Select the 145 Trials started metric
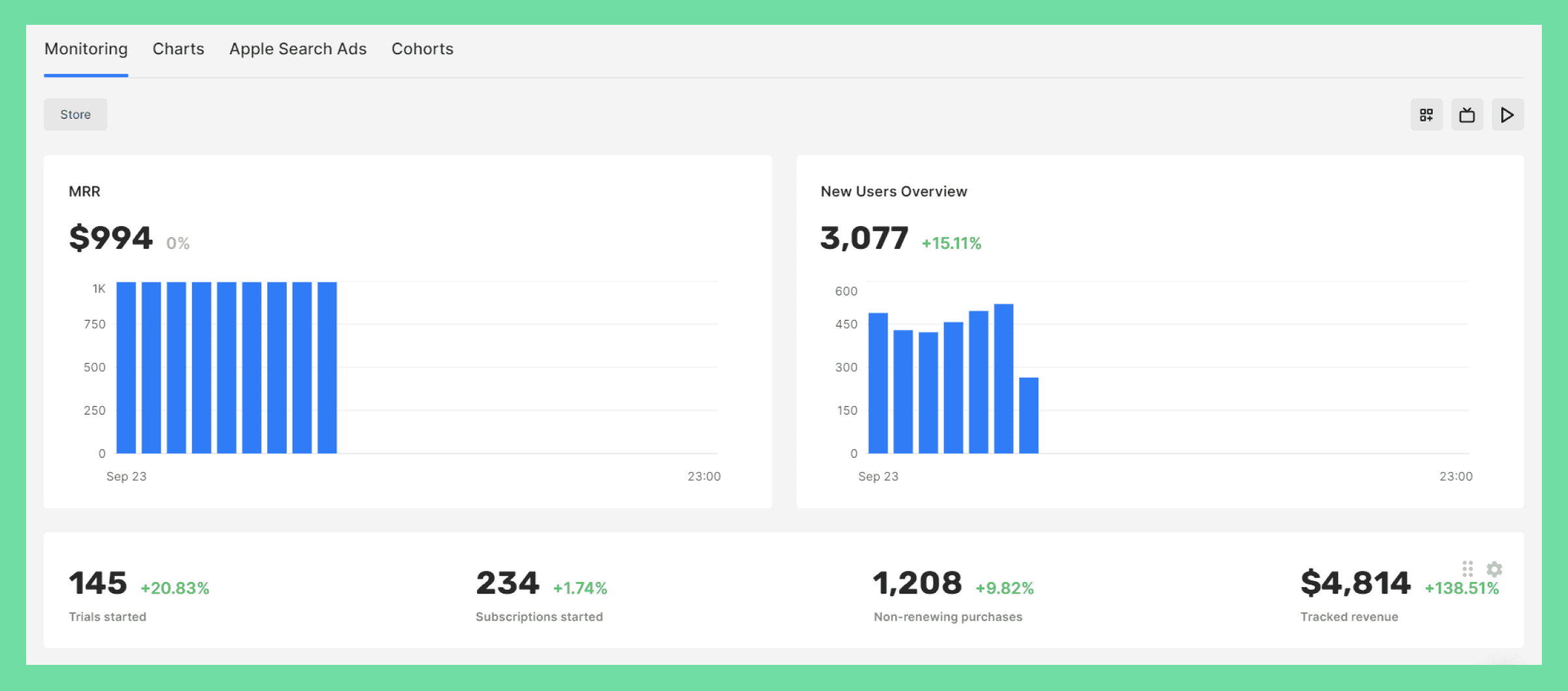The image size is (1568, 691). [x=98, y=582]
